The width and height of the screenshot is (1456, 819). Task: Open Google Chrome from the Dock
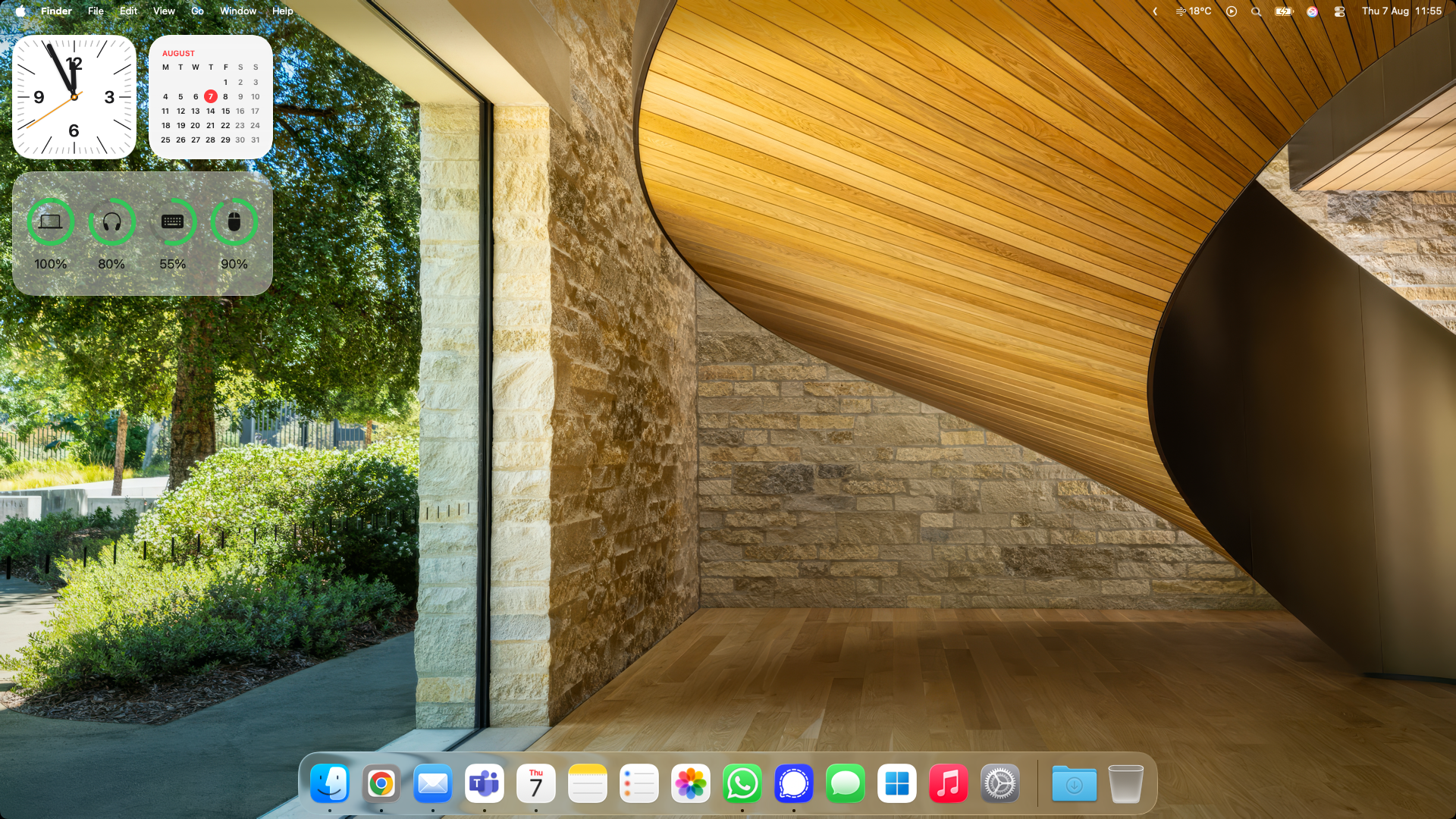click(x=381, y=783)
